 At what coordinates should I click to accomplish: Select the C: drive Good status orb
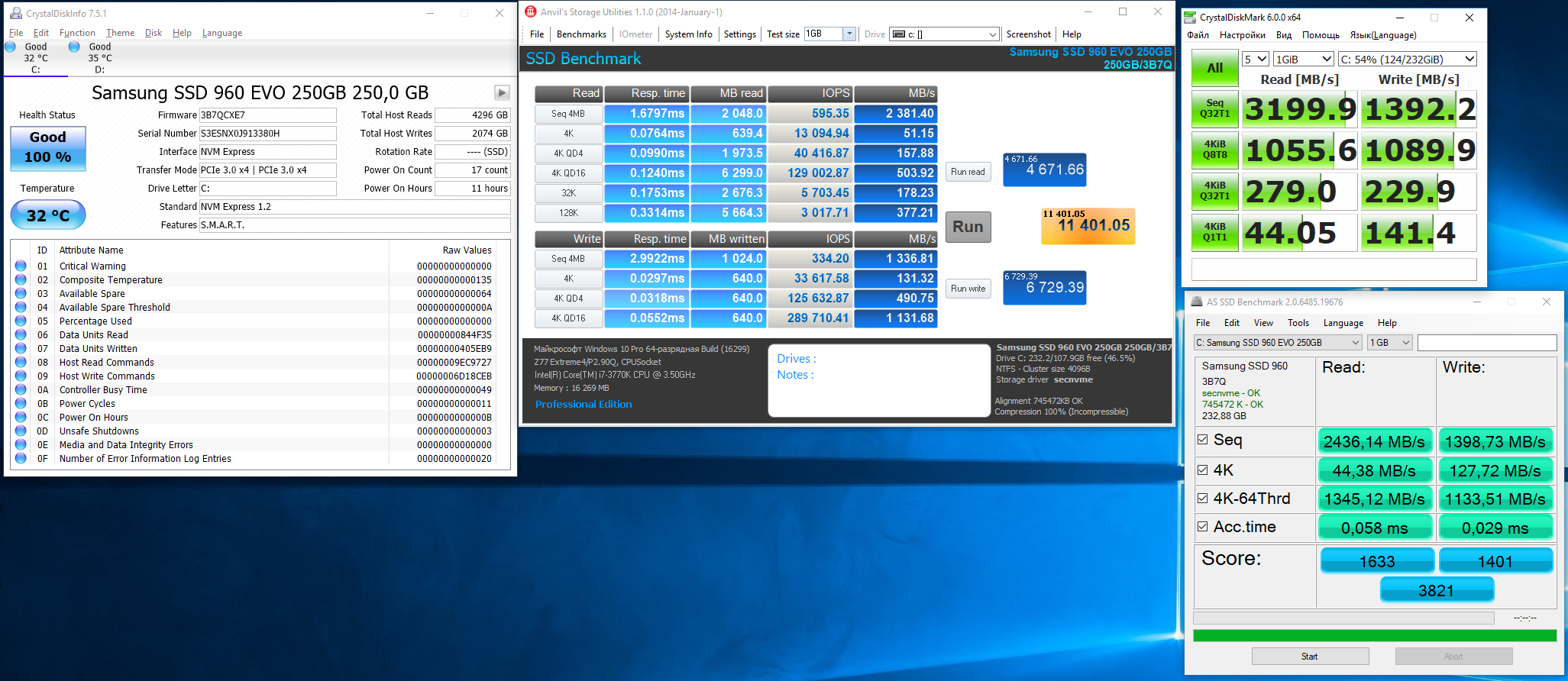[x=10, y=47]
